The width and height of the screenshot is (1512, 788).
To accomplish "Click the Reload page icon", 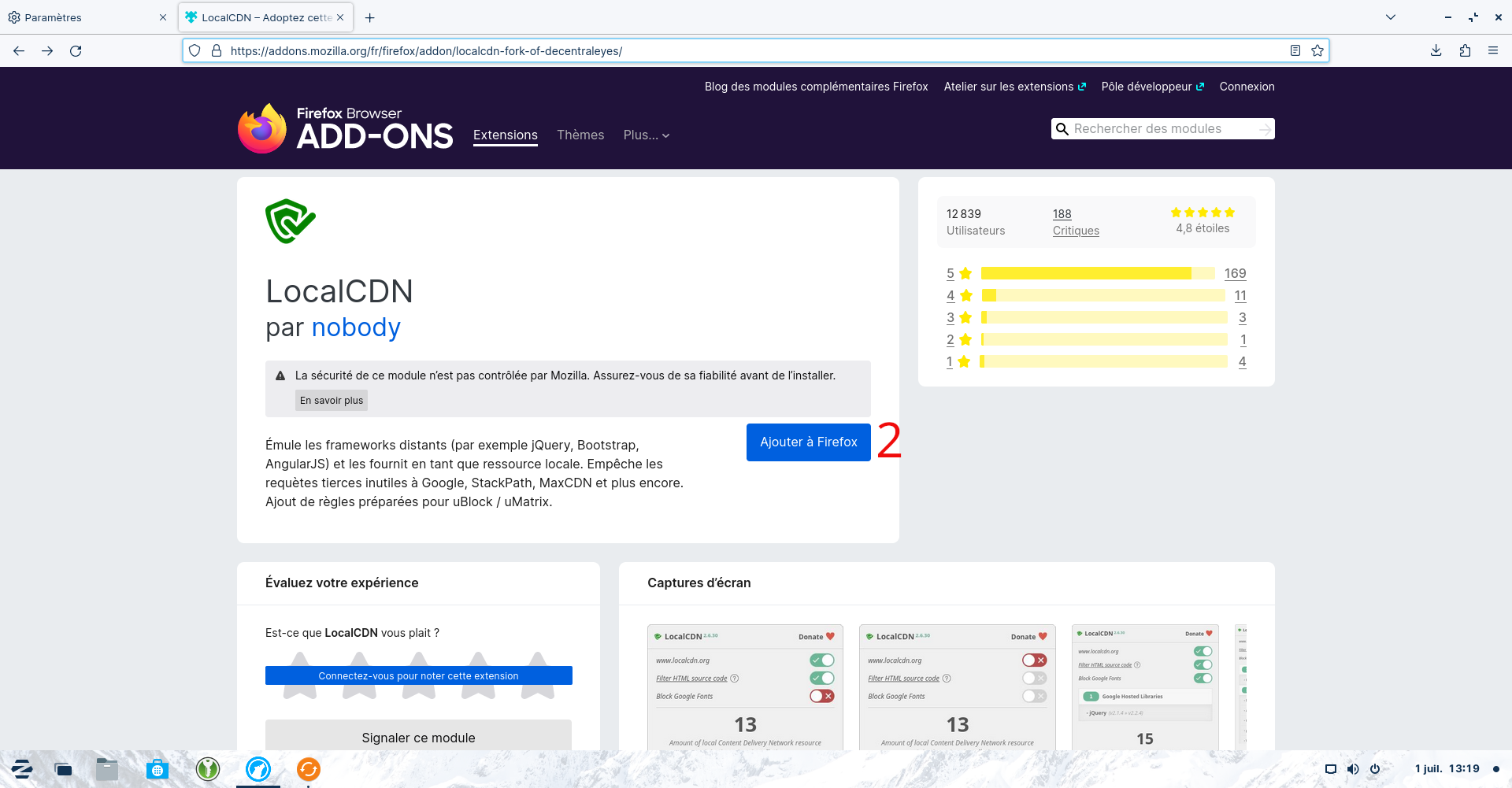I will point(76,51).
